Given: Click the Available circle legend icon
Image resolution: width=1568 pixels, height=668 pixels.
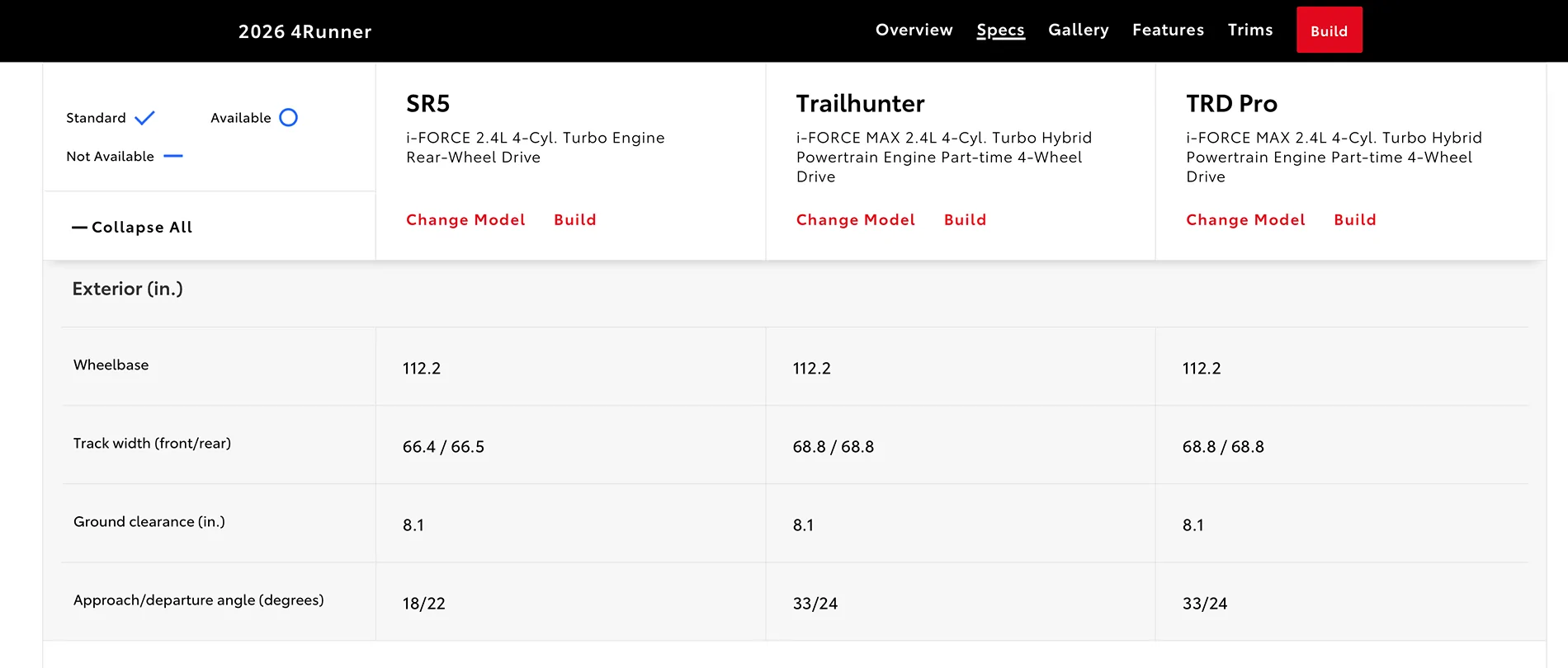Looking at the screenshot, I should [288, 118].
